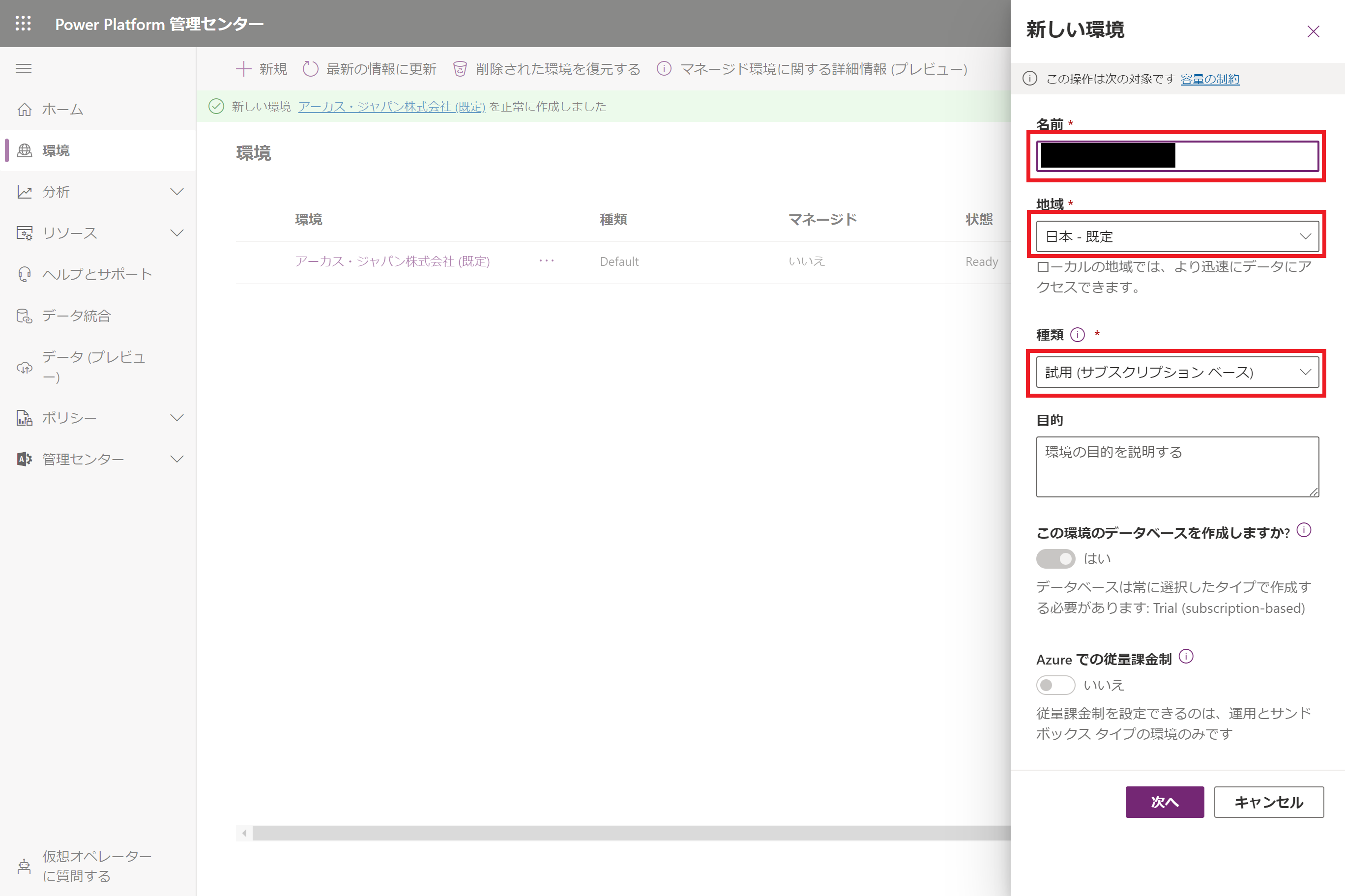
Task: Close the 新しい環境 panel with X
Action: [x=1314, y=31]
